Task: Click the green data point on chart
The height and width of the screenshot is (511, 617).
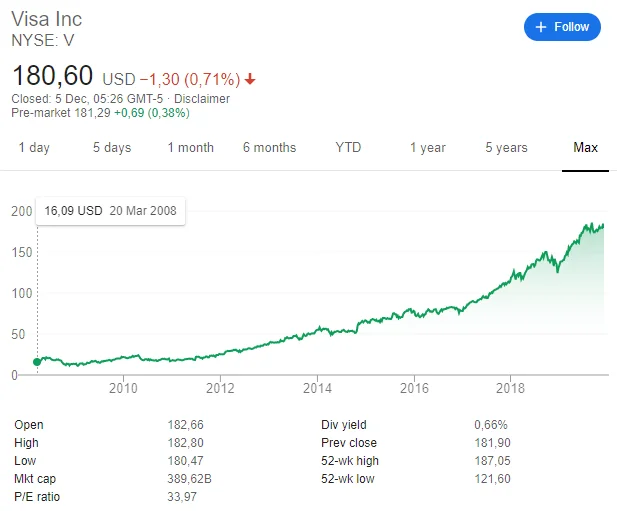Action: (37, 361)
